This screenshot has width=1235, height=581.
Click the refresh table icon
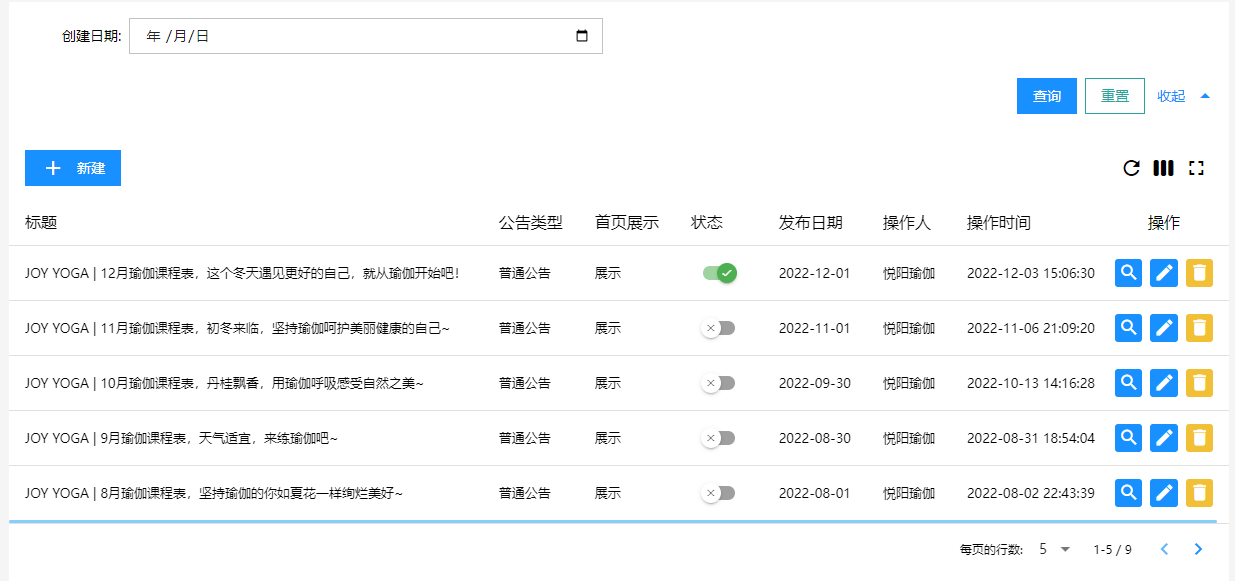click(x=1131, y=168)
